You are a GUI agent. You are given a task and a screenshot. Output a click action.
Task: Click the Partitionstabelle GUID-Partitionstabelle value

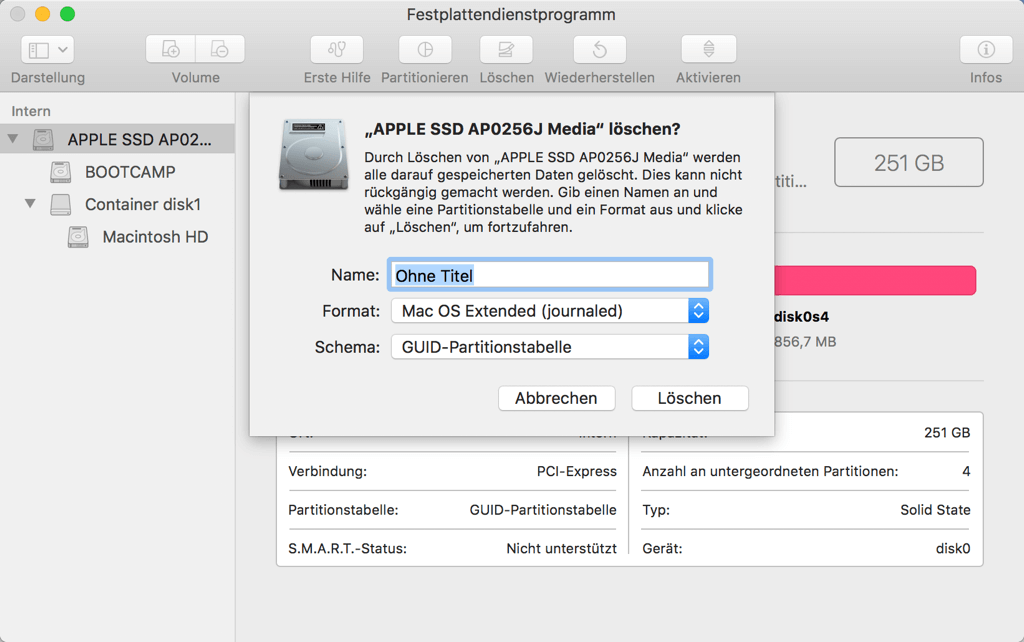pyautogui.click(x=543, y=510)
